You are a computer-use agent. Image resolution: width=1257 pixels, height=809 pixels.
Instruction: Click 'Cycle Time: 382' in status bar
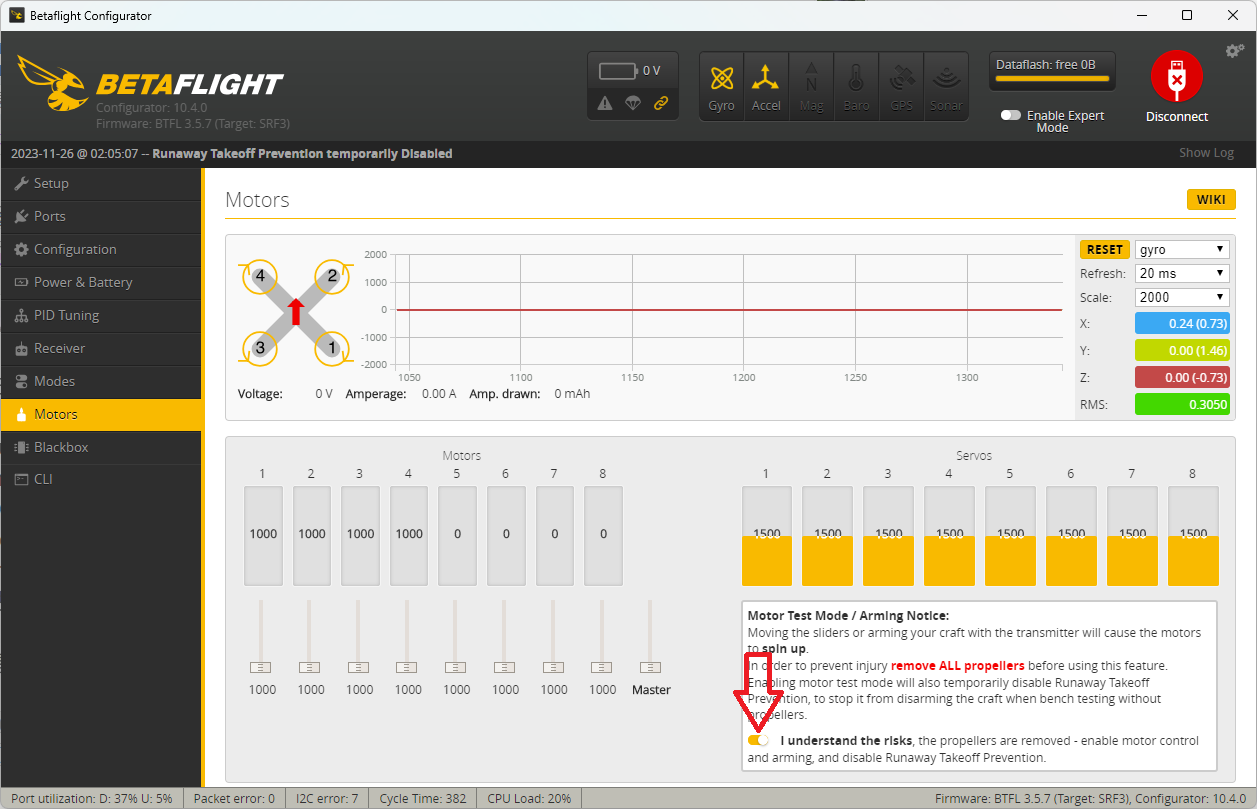[424, 798]
